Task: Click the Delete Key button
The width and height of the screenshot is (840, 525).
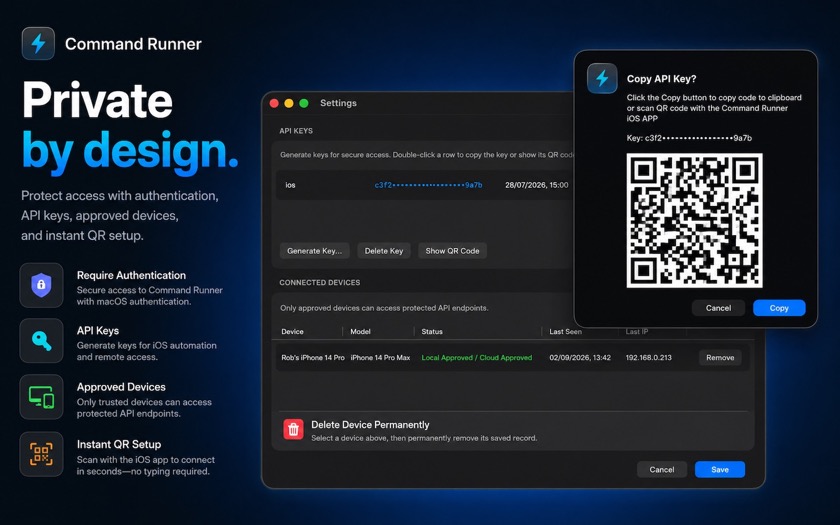Action: (384, 251)
